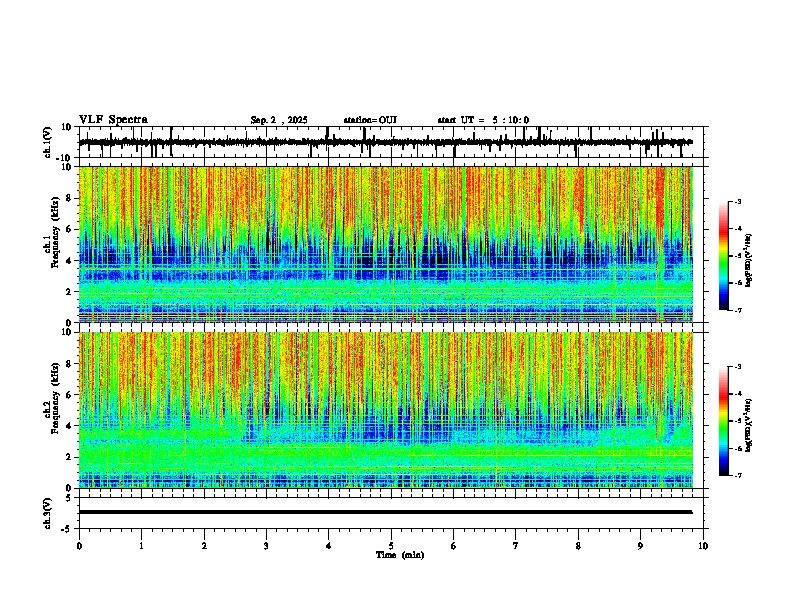The width and height of the screenshot is (792, 612).
Task: Click the "4" tick on ch.2 frequency axis
Action: (x=70, y=426)
